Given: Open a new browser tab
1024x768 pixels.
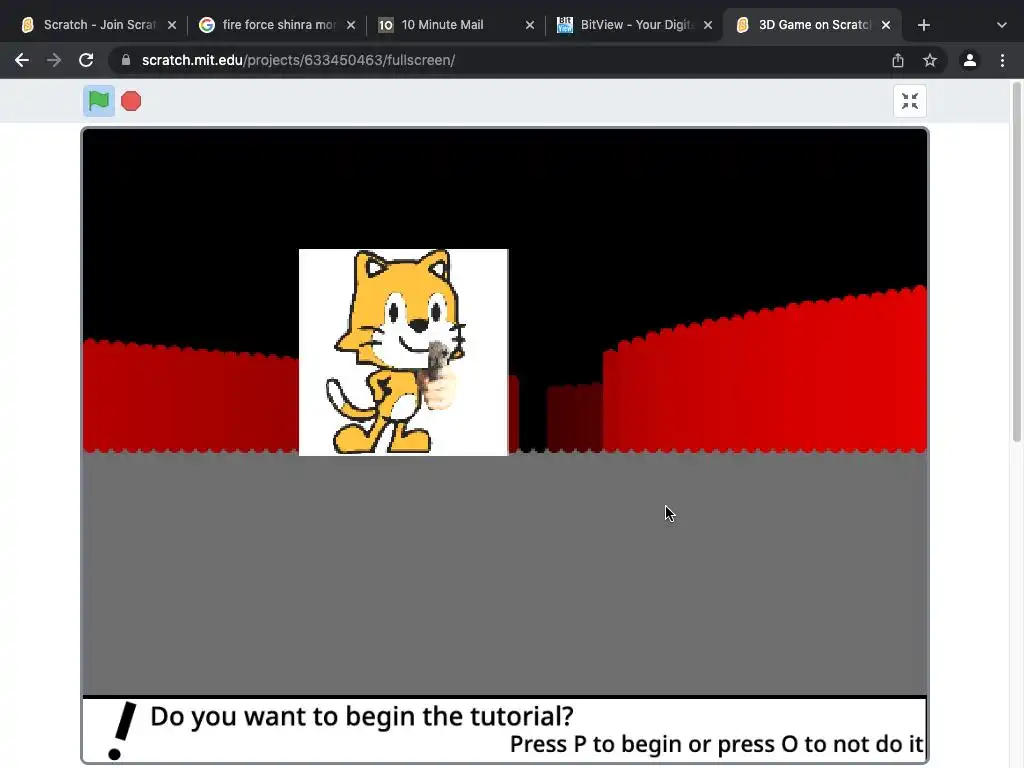Looking at the screenshot, I should click(923, 25).
